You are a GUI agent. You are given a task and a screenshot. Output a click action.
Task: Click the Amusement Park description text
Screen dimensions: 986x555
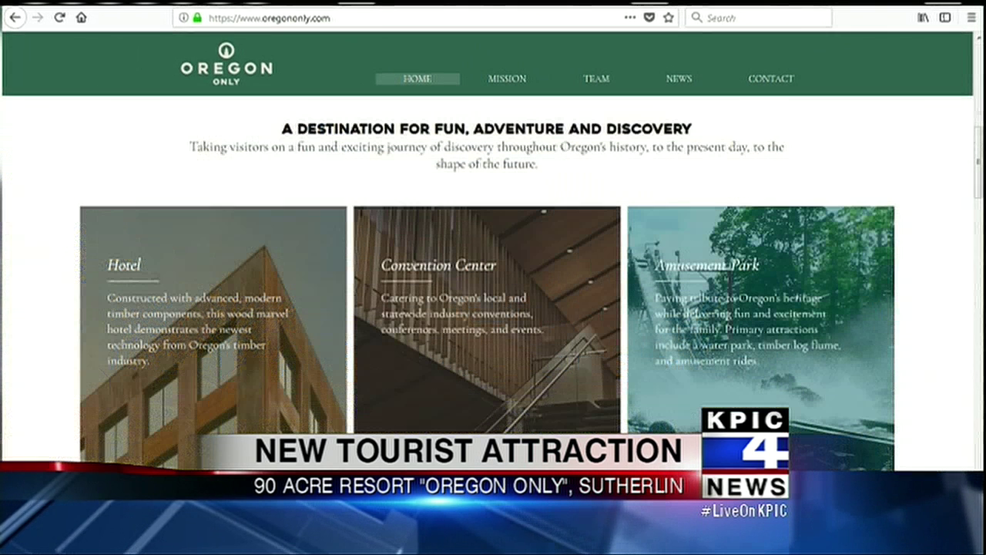point(748,329)
